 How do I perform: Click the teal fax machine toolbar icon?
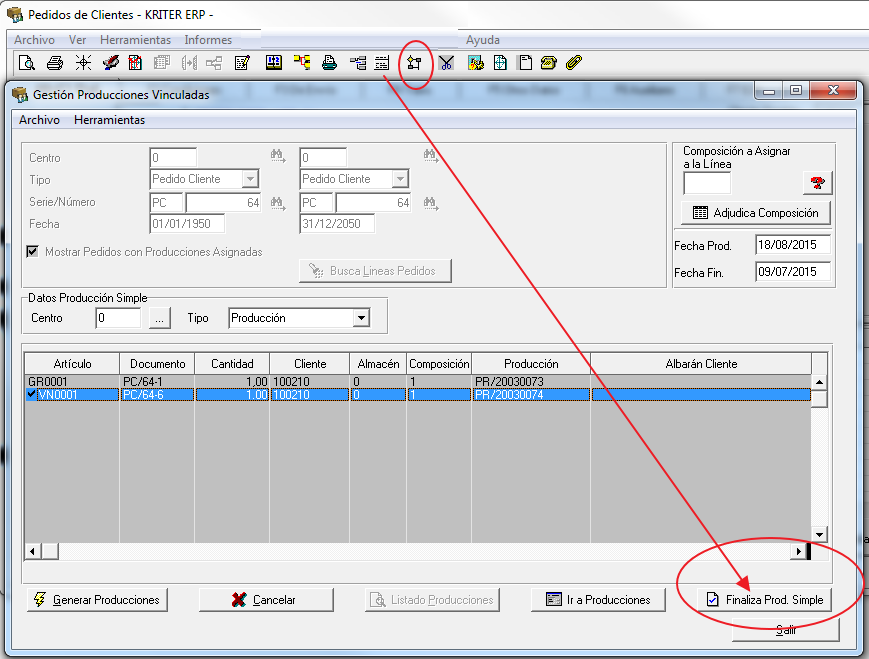[x=329, y=63]
